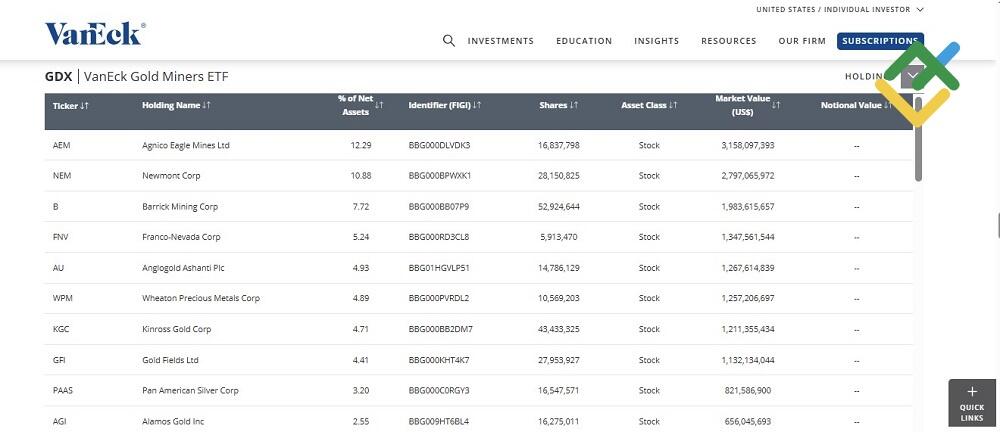Click the holdings table vertical scrollbar
The image size is (1000, 432).
tap(918, 138)
